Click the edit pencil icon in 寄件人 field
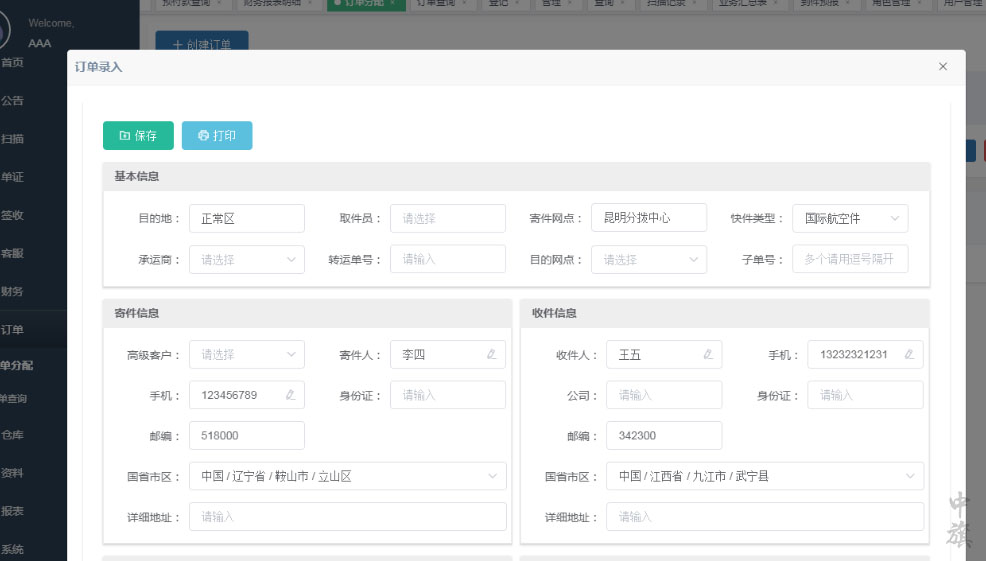 491,355
